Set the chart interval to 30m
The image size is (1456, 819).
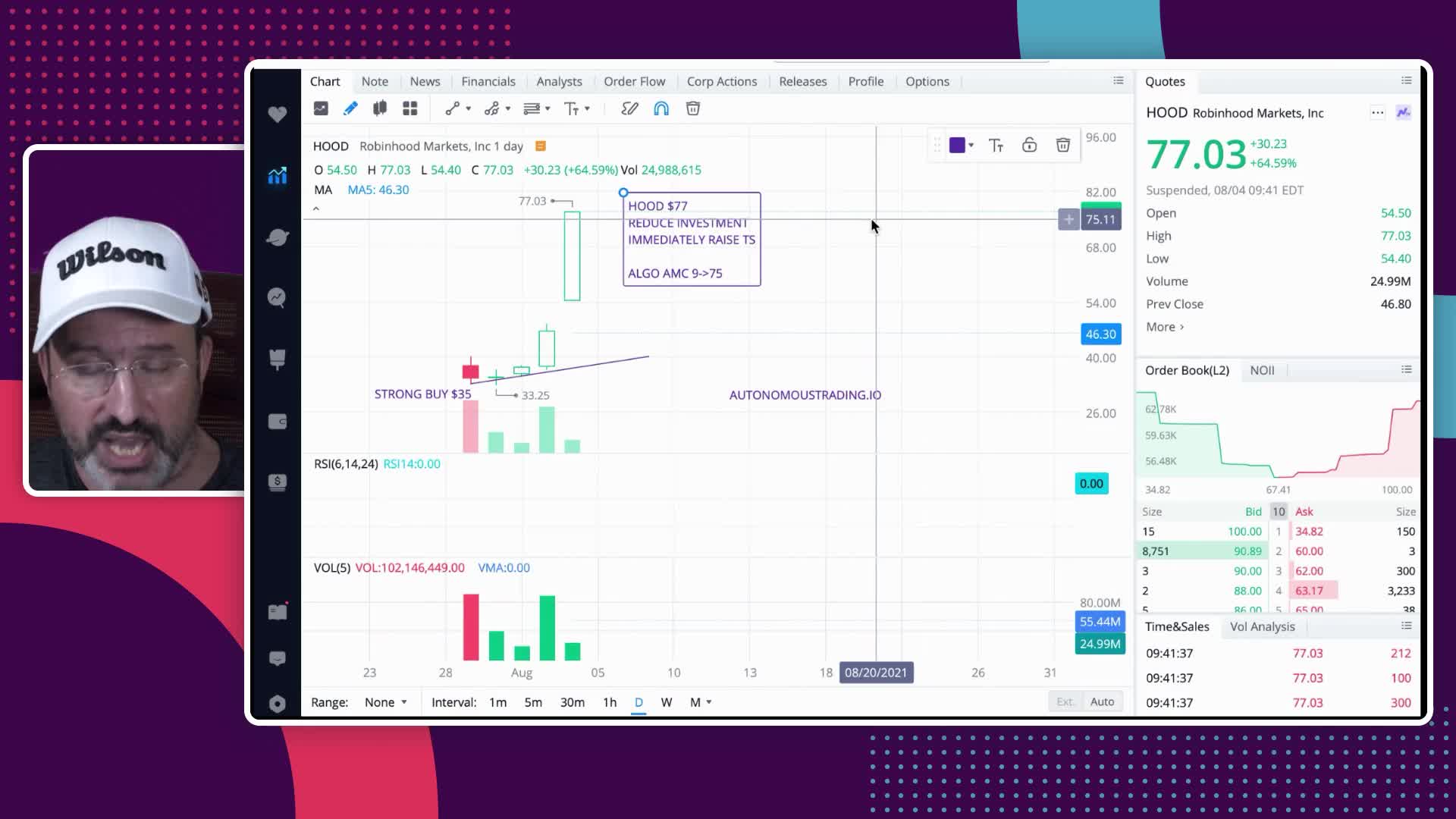point(572,702)
